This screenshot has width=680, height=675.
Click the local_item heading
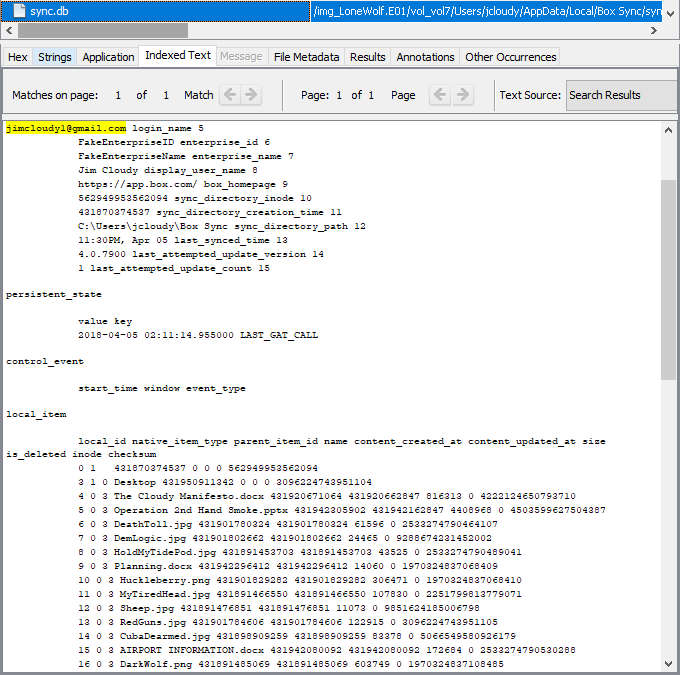click(x=36, y=414)
